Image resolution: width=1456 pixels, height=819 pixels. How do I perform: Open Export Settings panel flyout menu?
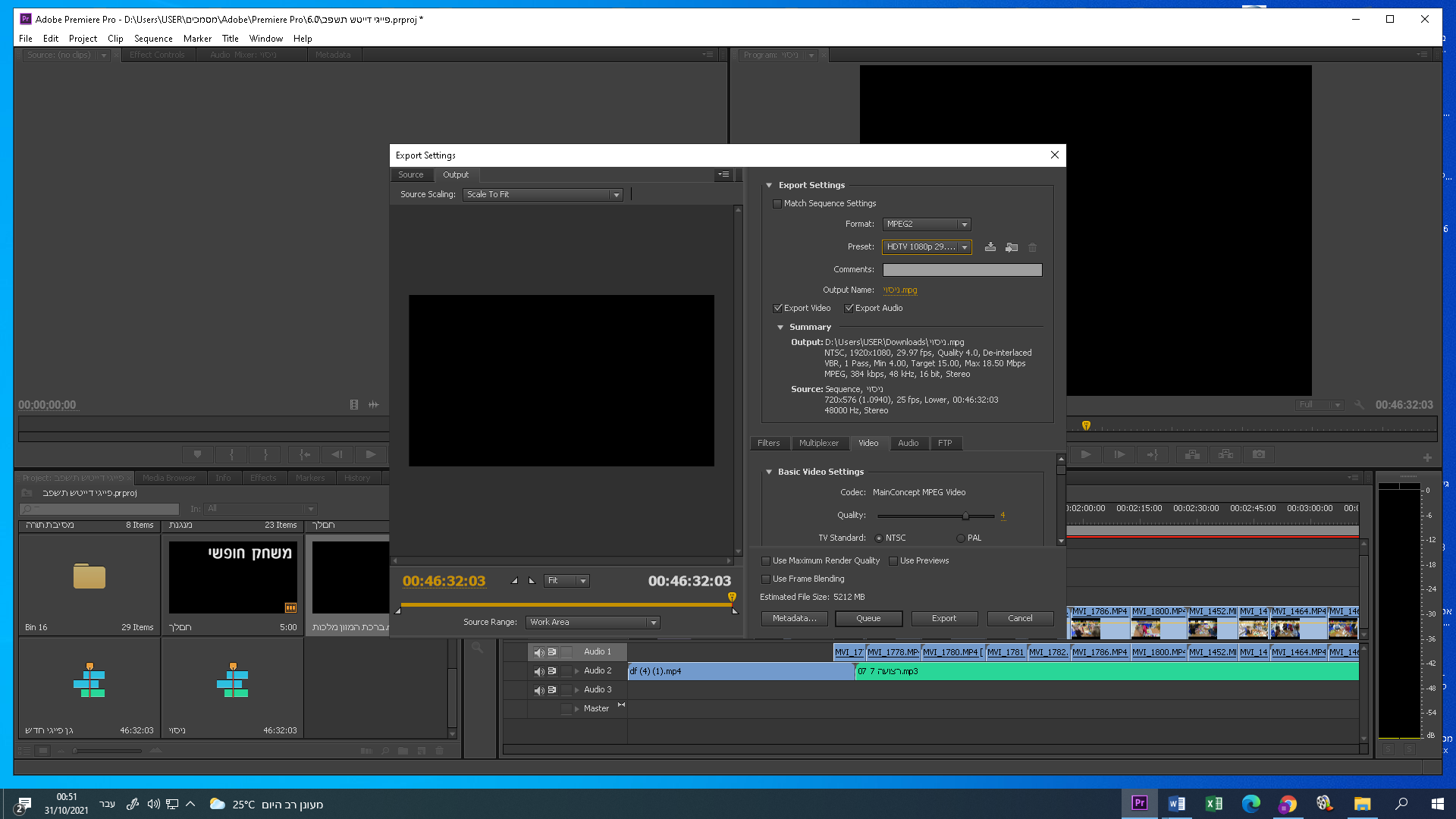pyautogui.click(x=723, y=174)
